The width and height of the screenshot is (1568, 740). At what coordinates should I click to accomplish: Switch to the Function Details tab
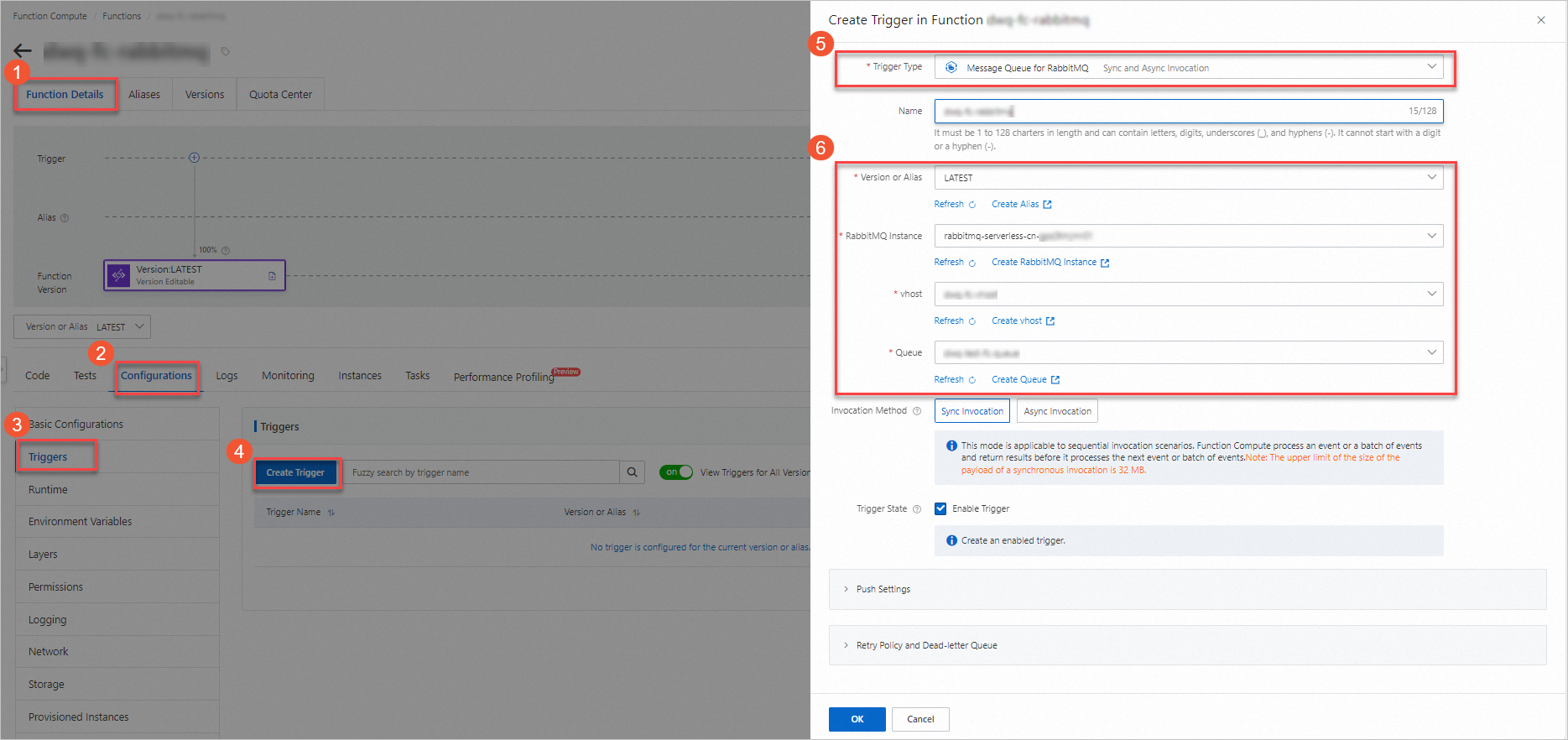coord(65,95)
